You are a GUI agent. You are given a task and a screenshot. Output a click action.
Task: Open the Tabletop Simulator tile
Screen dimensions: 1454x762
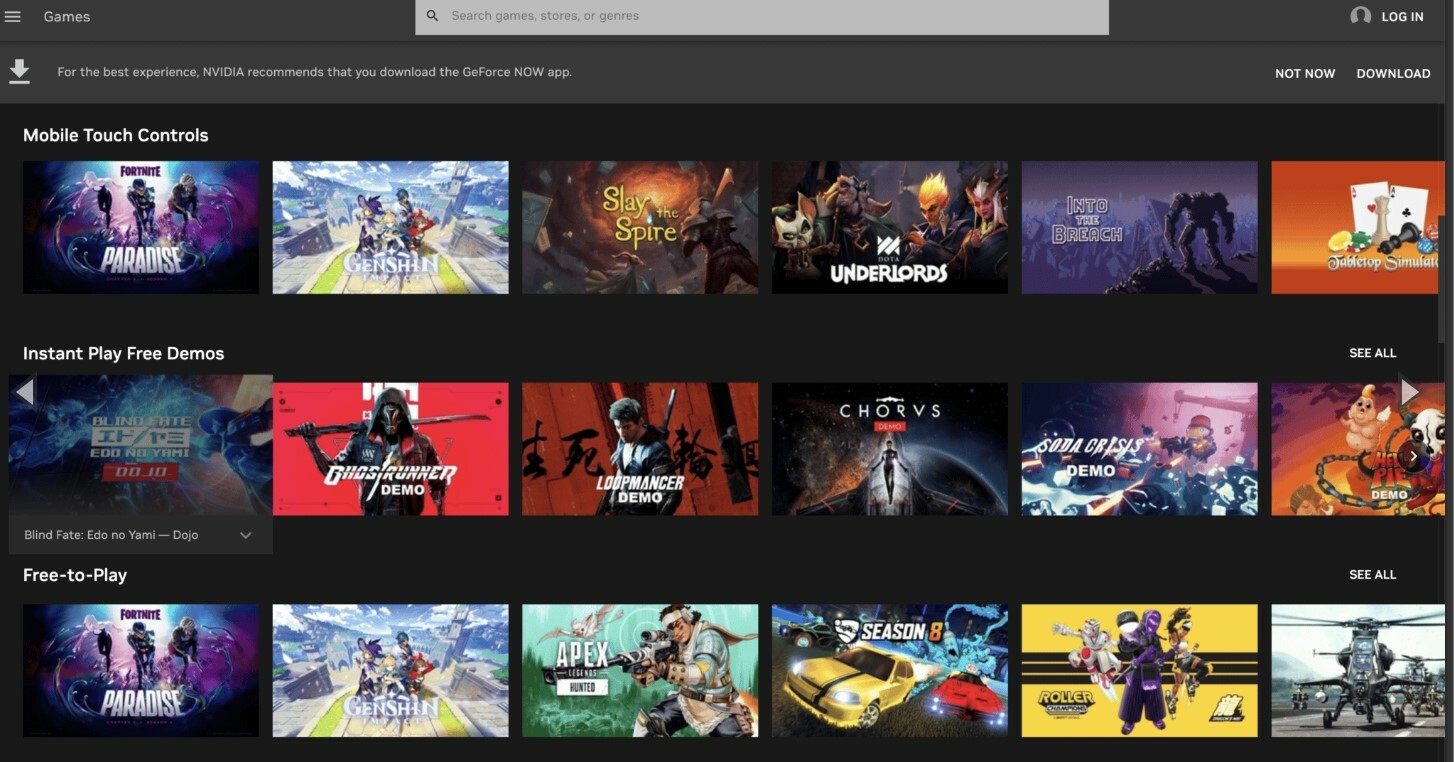click(1357, 227)
